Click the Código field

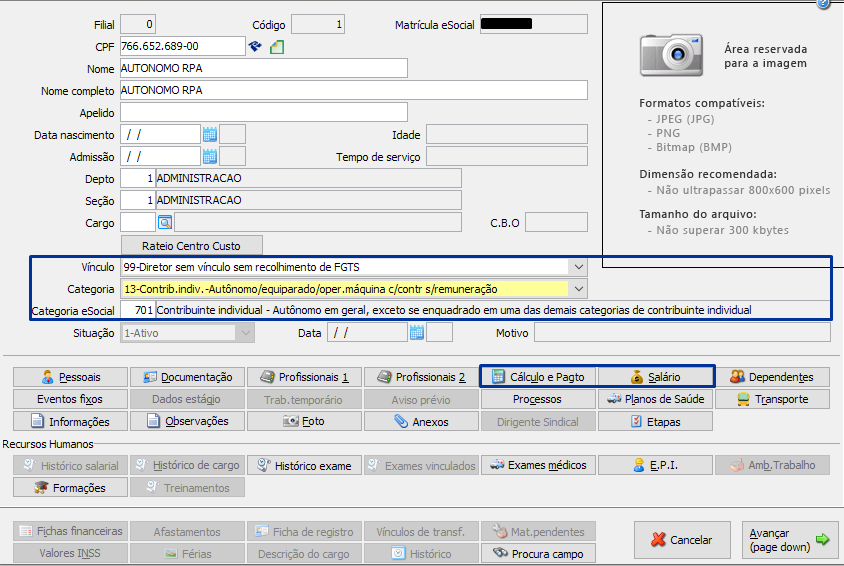(318, 24)
